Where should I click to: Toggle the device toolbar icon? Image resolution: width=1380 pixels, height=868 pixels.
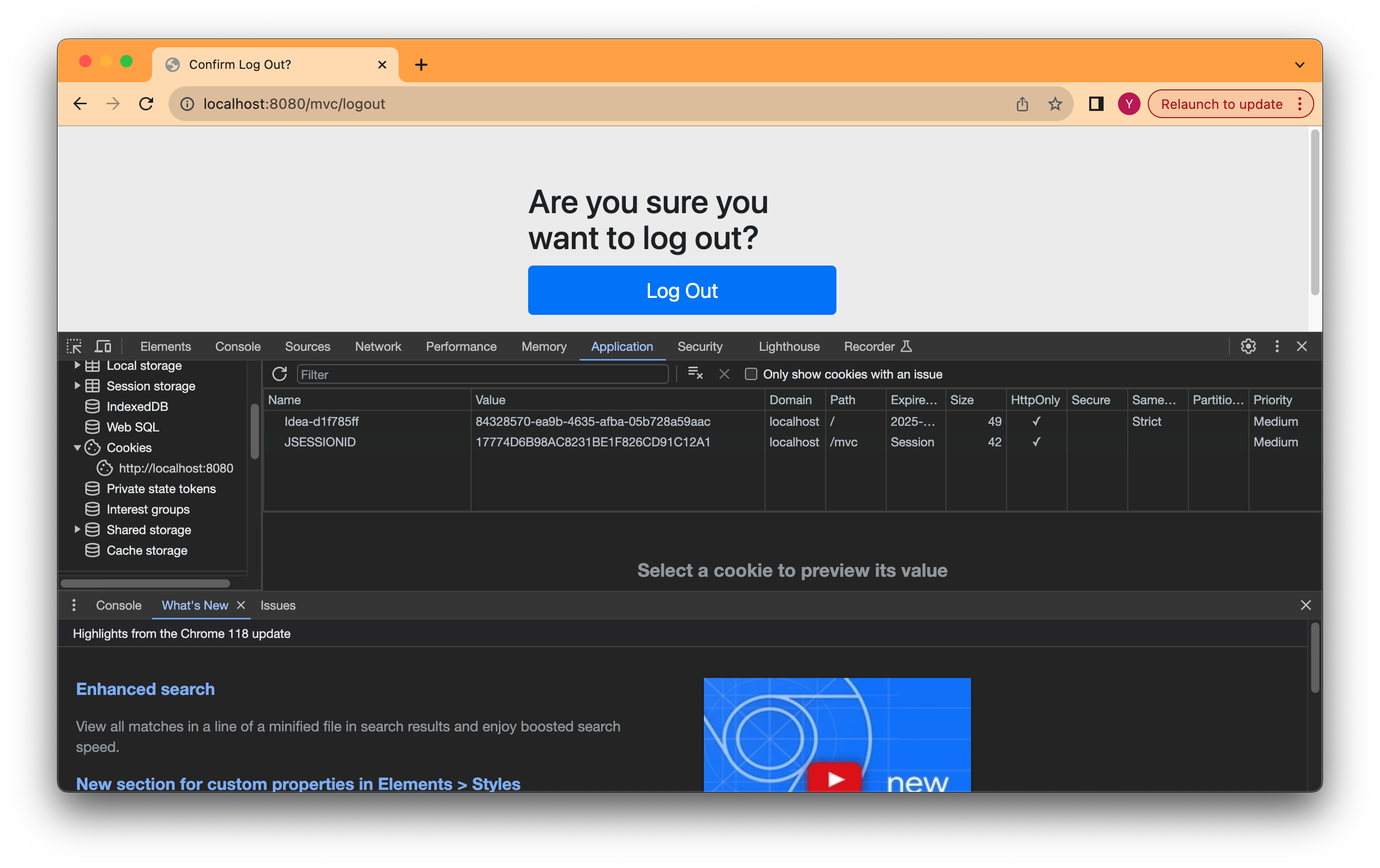pyautogui.click(x=103, y=347)
